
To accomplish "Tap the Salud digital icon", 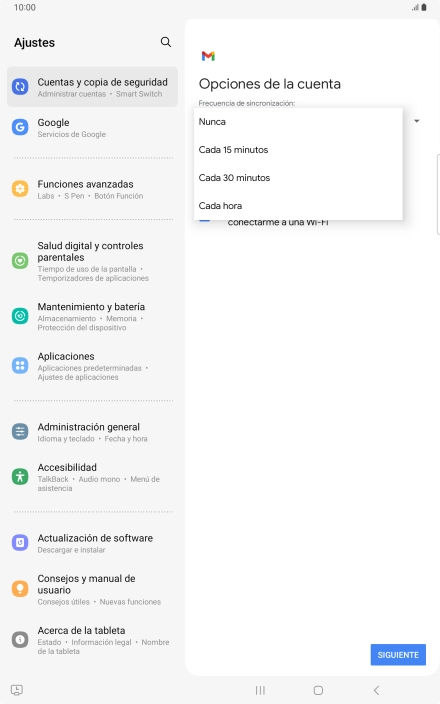I will pos(20,260).
